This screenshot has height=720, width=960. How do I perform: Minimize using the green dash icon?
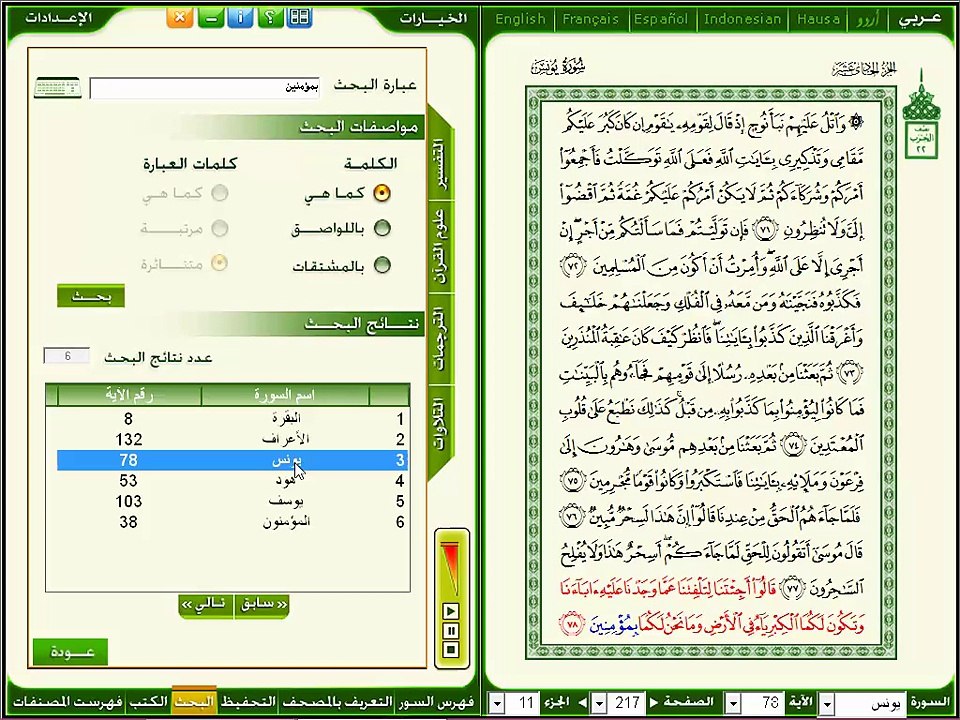[210, 18]
